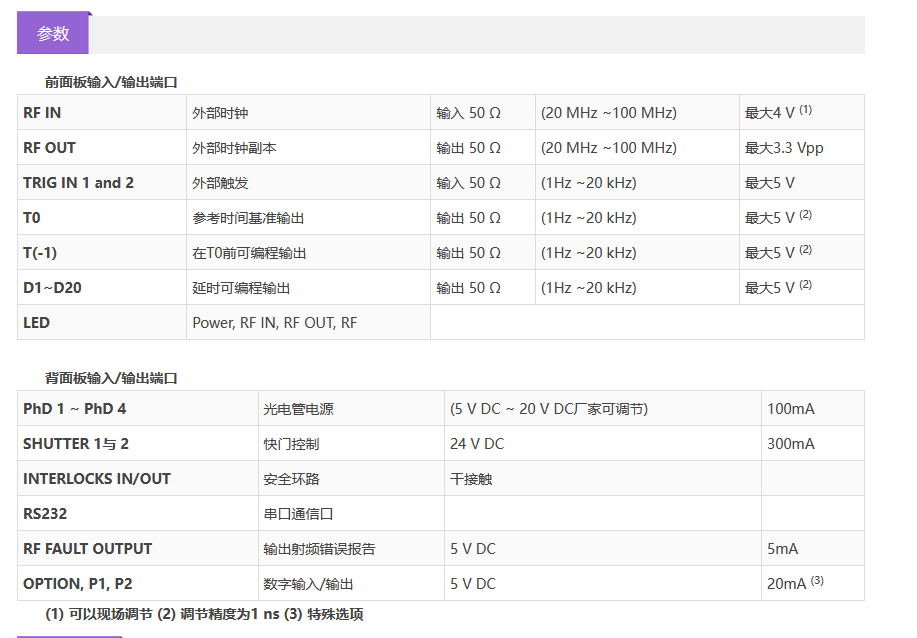Click the 干接触 cell
Screen dimensions: 917x638
click(x=471, y=479)
